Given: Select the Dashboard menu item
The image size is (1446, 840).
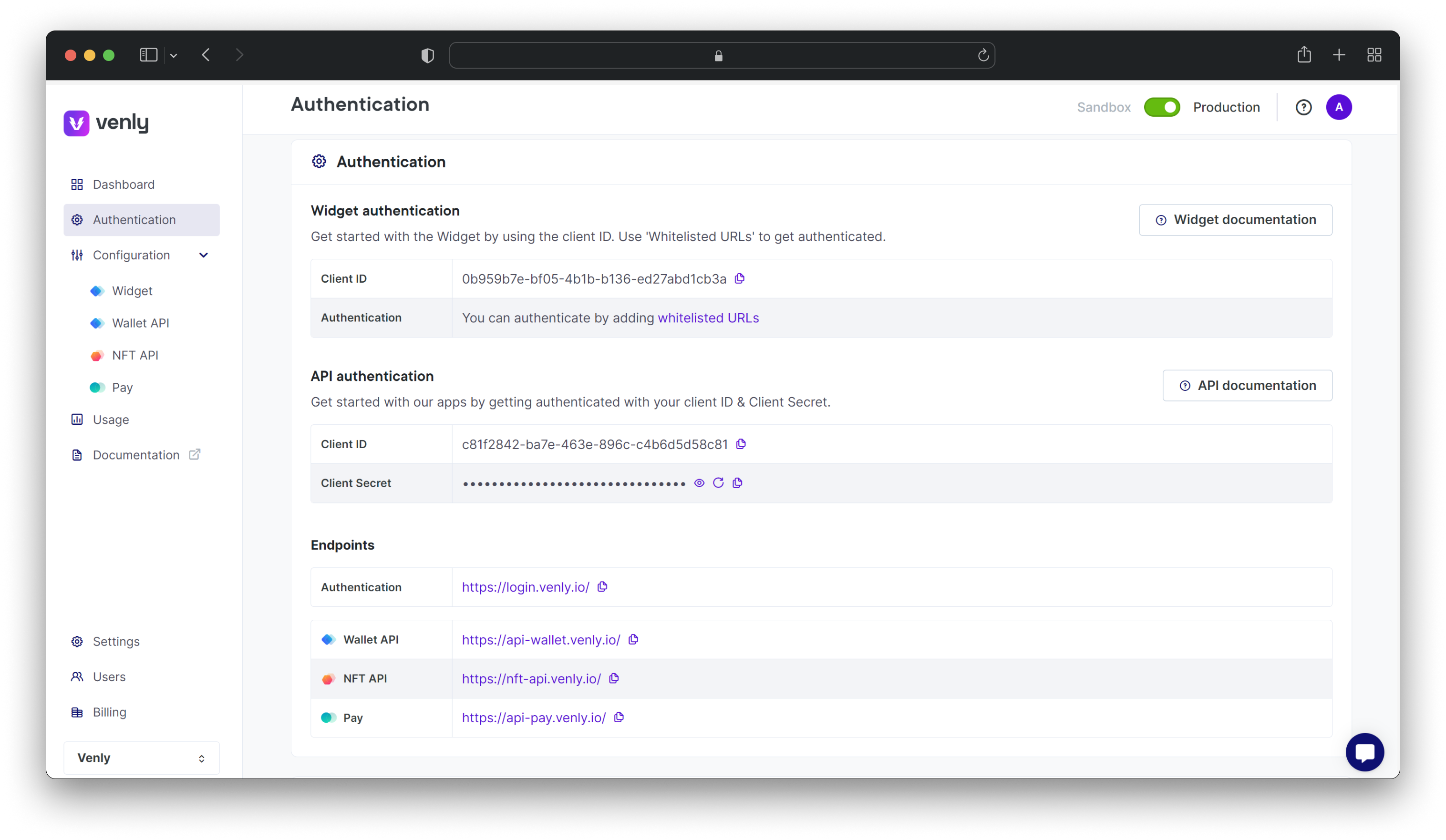Looking at the screenshot, I should (x=123, y=184).
